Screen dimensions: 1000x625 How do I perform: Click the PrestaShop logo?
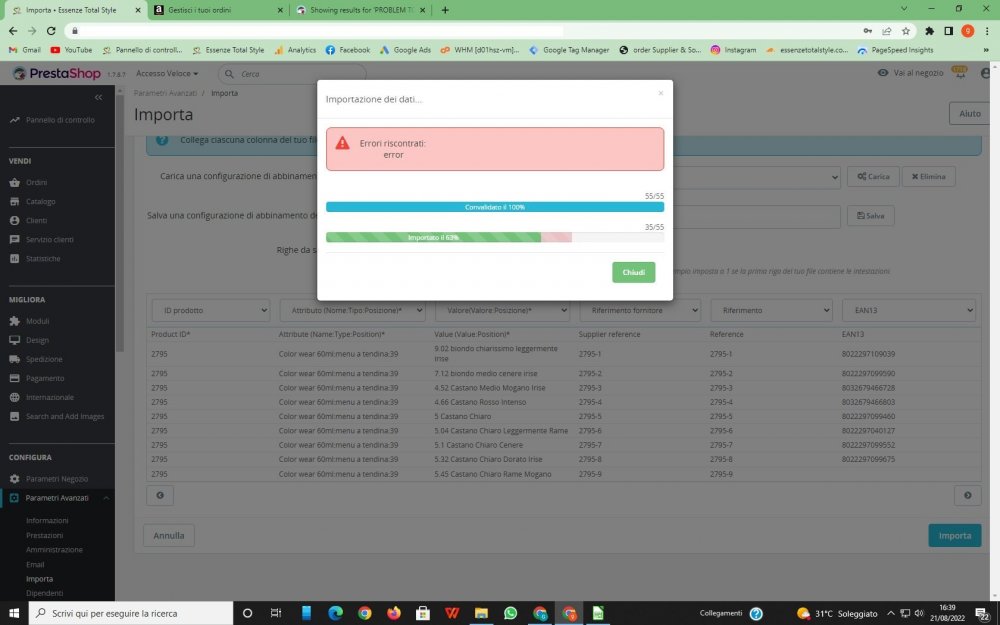pyautogui.click(x=56, y=74)
